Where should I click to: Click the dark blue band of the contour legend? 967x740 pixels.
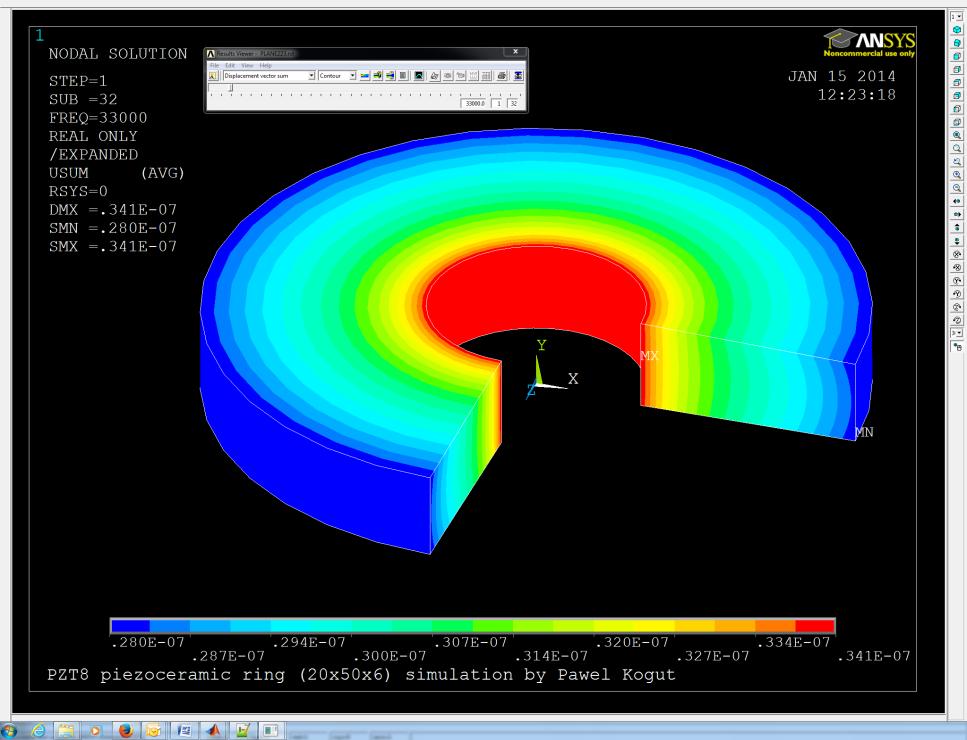click(x=130, y=626)
